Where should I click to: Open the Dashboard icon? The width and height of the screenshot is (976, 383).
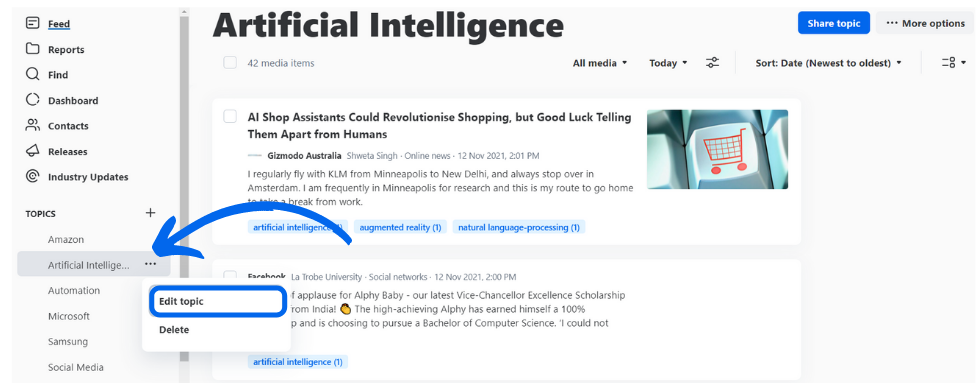pos(32,100)
